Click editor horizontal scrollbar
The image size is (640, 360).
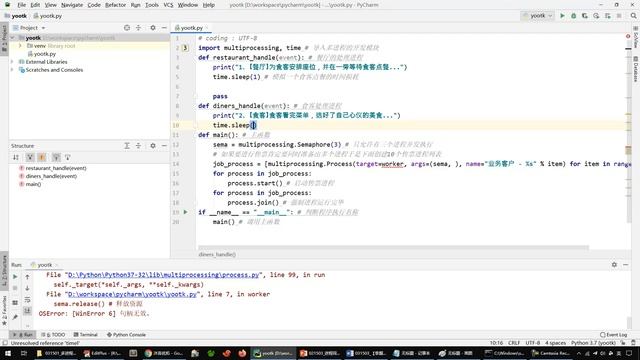coord(393,247)
